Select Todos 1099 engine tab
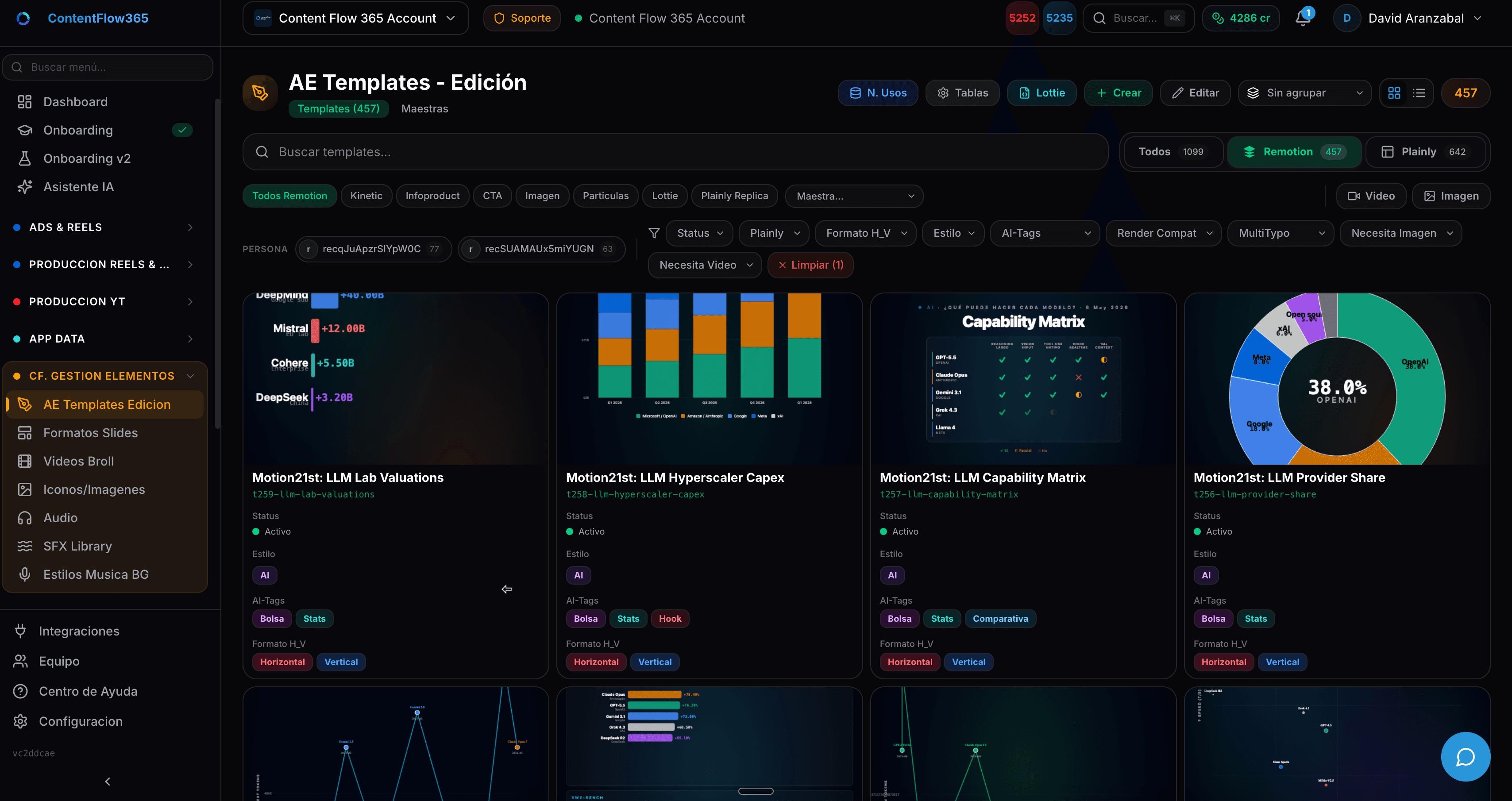Viewport: 1512px width, 801px height. (1173, 151)
